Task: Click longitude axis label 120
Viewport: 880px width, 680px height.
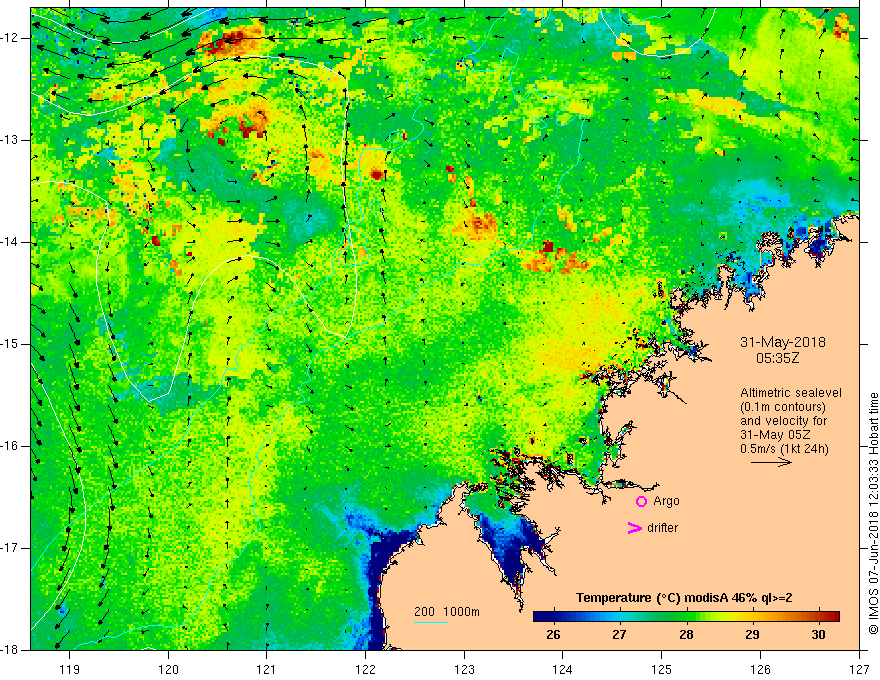Action: [168, 669]
